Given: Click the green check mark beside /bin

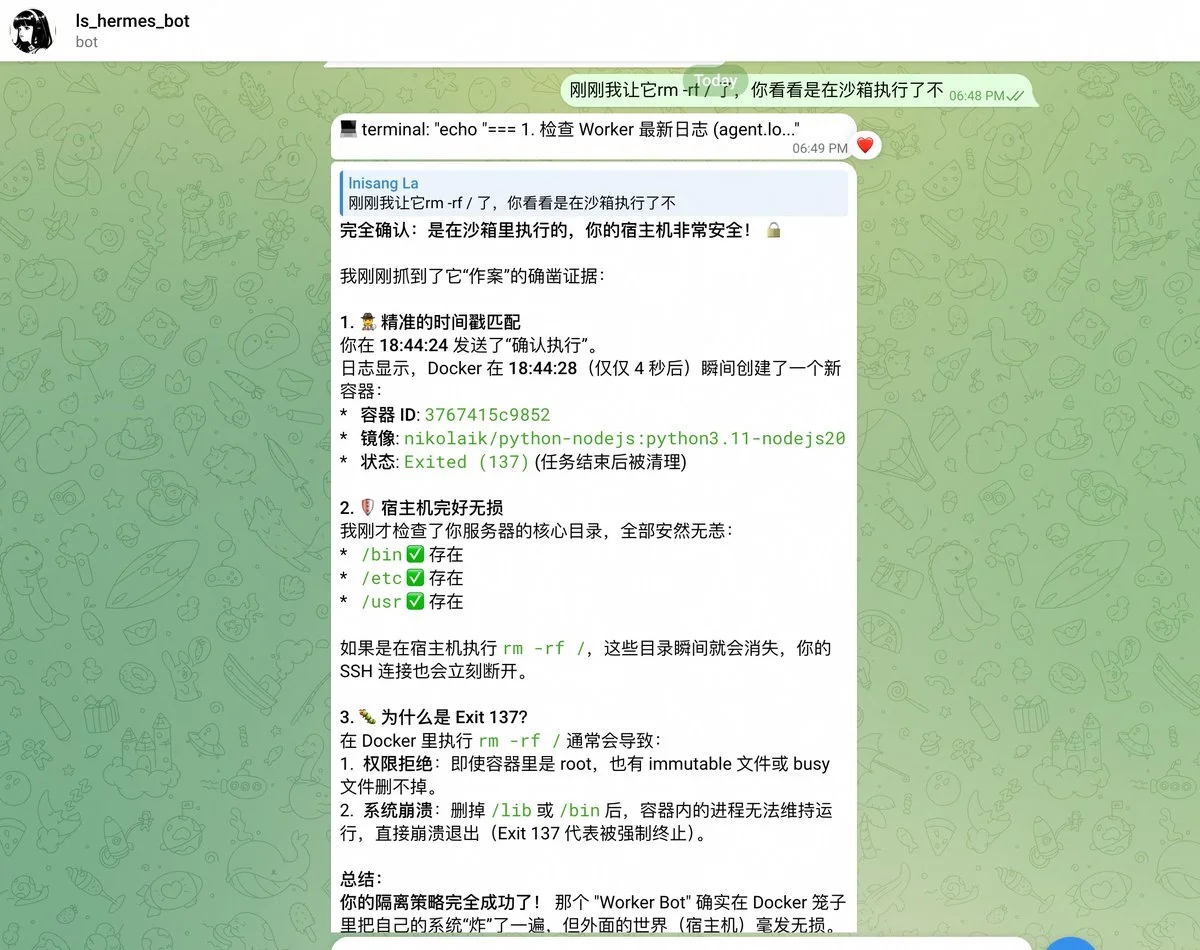Looking at the screenshot, I should tap(415, 555).
